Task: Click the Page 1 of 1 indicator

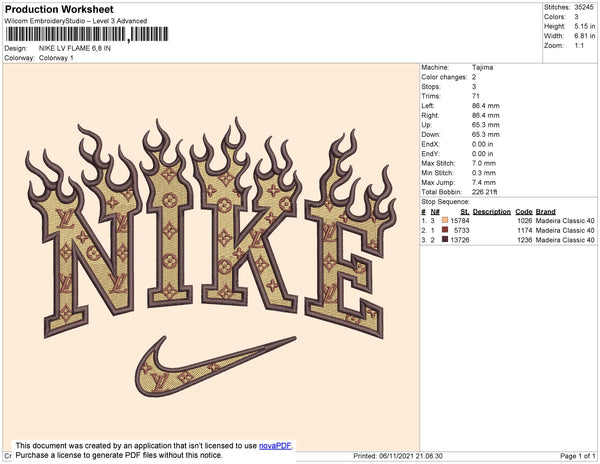Action: (578, 456)
